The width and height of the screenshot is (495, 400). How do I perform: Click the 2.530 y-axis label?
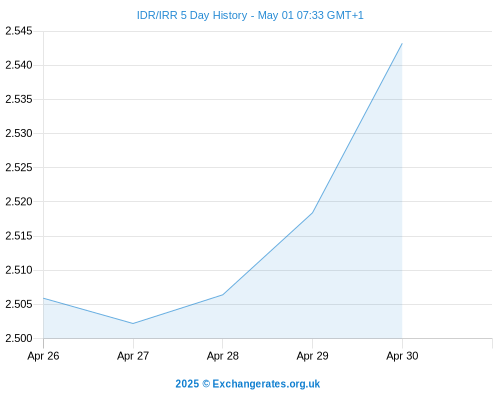coord(19,133)
